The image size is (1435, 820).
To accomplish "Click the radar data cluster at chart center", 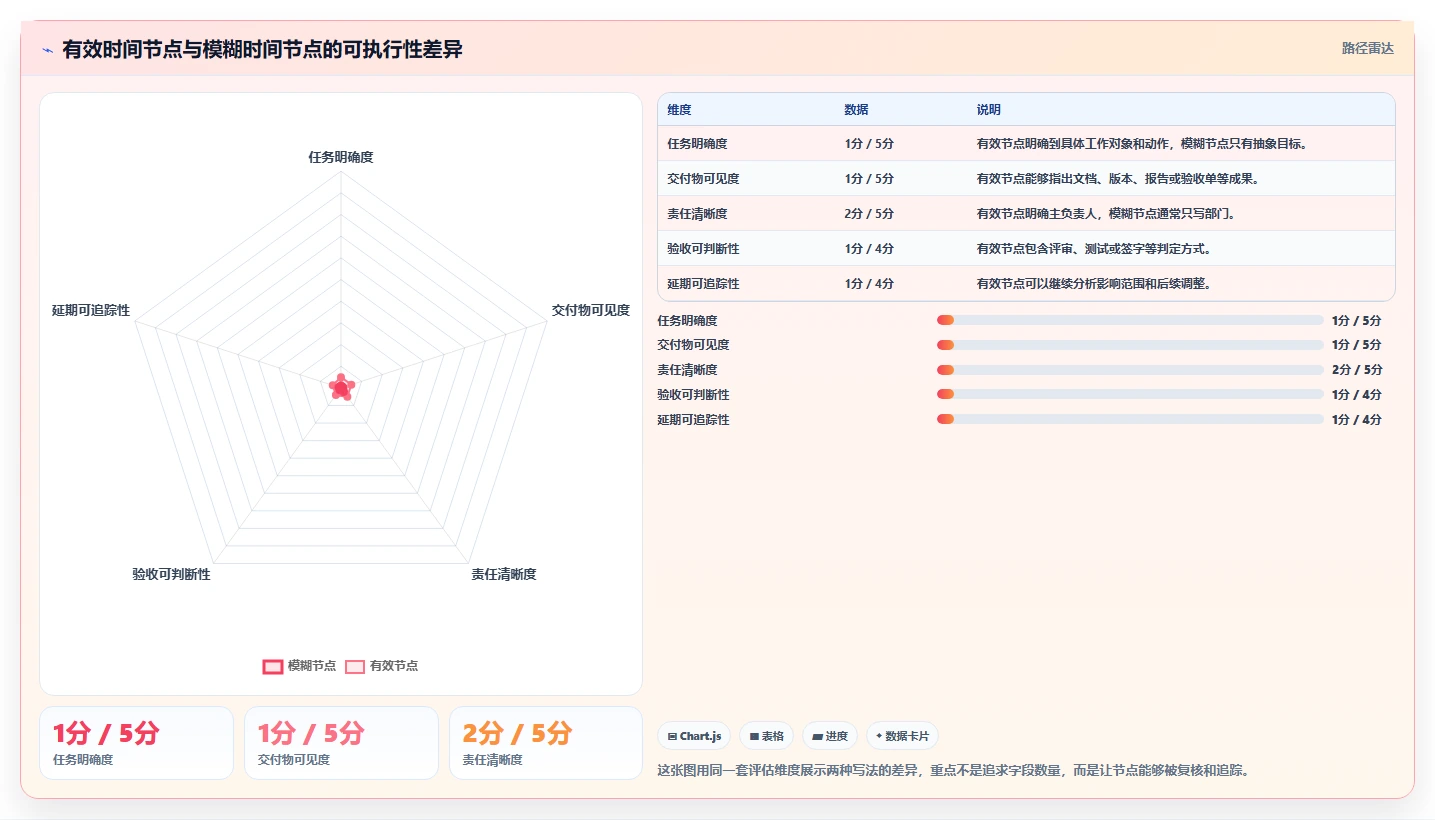I will [341, 388].
